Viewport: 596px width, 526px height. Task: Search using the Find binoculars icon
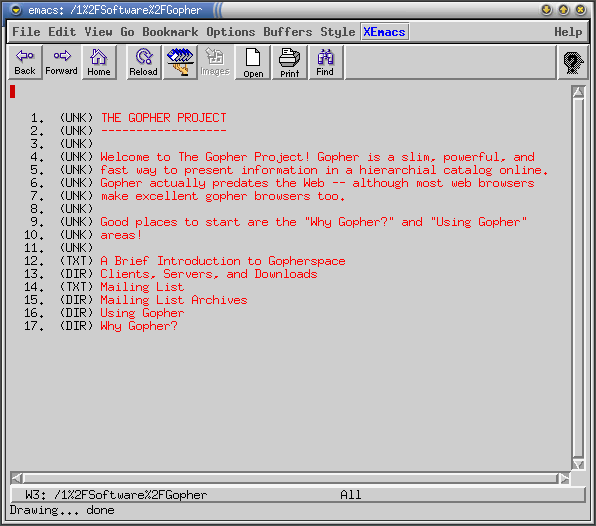pos(325,62)
